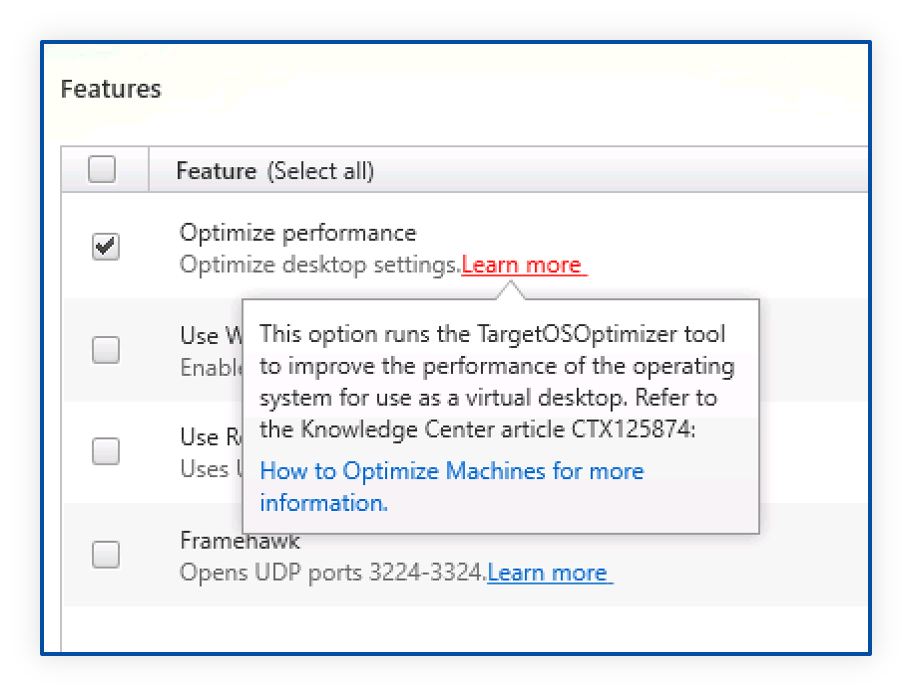
Task: Click the 'Optimize desktop settings.' description text
Action: [x=319, y=265]
